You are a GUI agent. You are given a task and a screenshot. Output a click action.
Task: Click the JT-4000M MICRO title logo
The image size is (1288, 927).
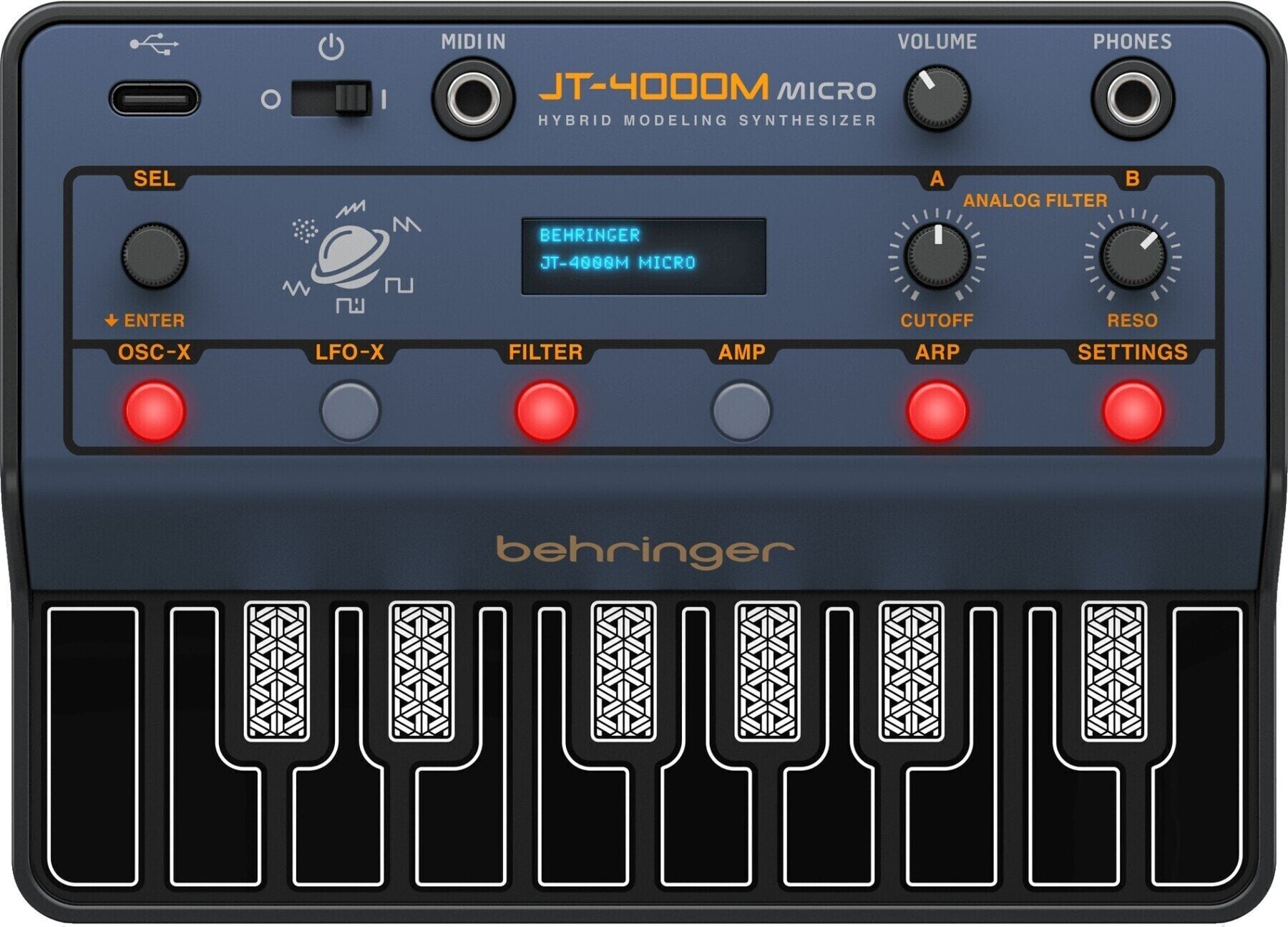coord(706,88)
